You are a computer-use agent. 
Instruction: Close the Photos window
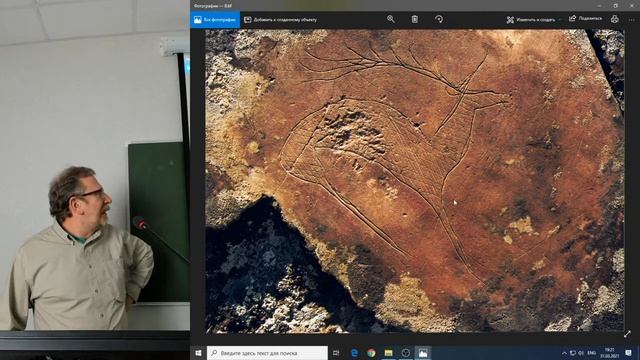coord(632,6)
